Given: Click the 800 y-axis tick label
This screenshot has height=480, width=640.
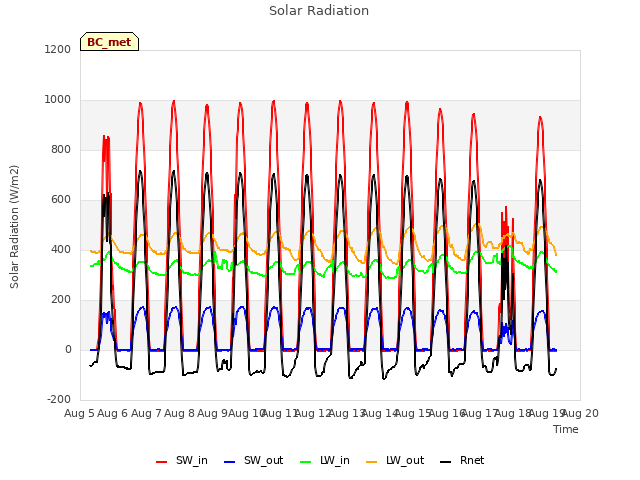Looking at the screenshot, I should coord(61,150).
